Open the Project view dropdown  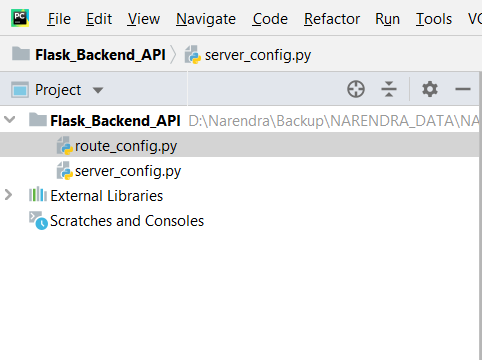(98, 90)
